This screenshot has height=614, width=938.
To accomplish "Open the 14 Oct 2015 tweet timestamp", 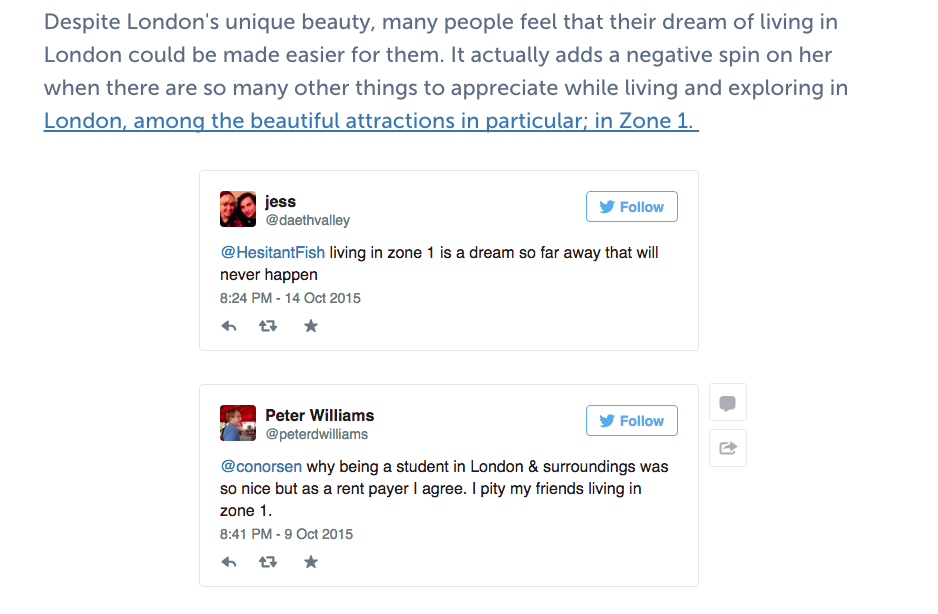I will point(290,298).
